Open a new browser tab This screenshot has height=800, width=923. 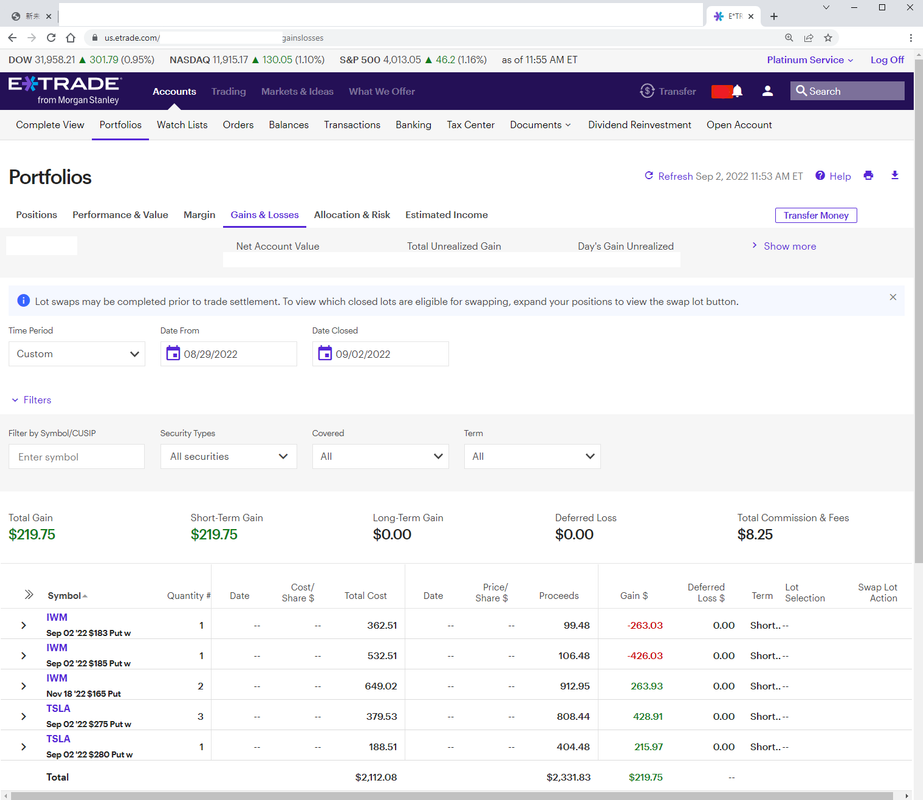click(774, 16)
